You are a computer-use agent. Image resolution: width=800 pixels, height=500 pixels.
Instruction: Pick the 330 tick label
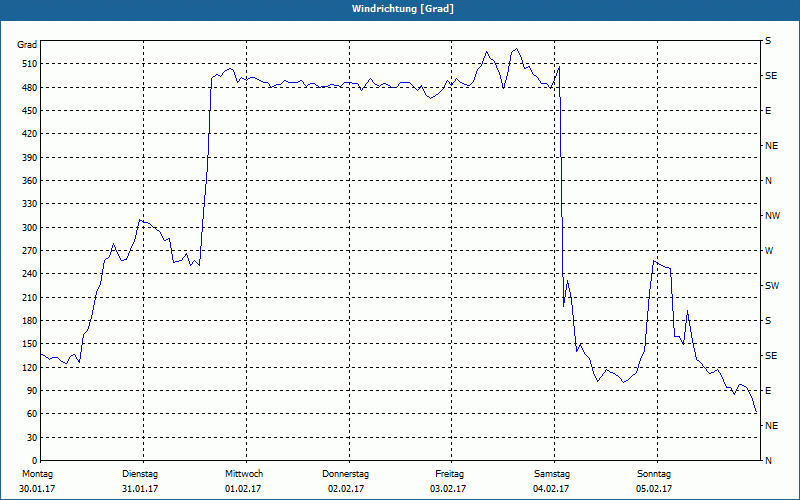[x=29, y=204]
